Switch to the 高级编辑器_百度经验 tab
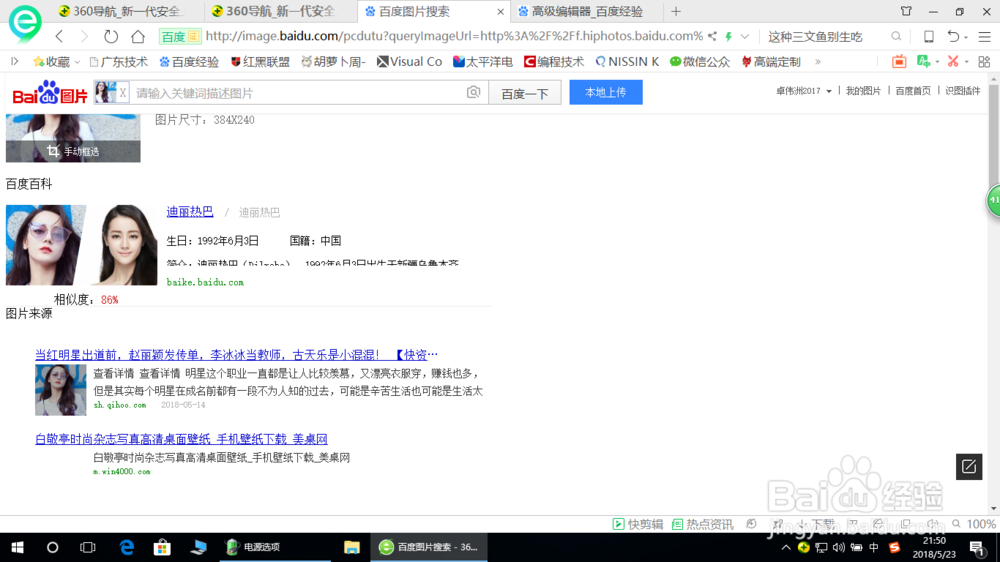 [587, 11]
